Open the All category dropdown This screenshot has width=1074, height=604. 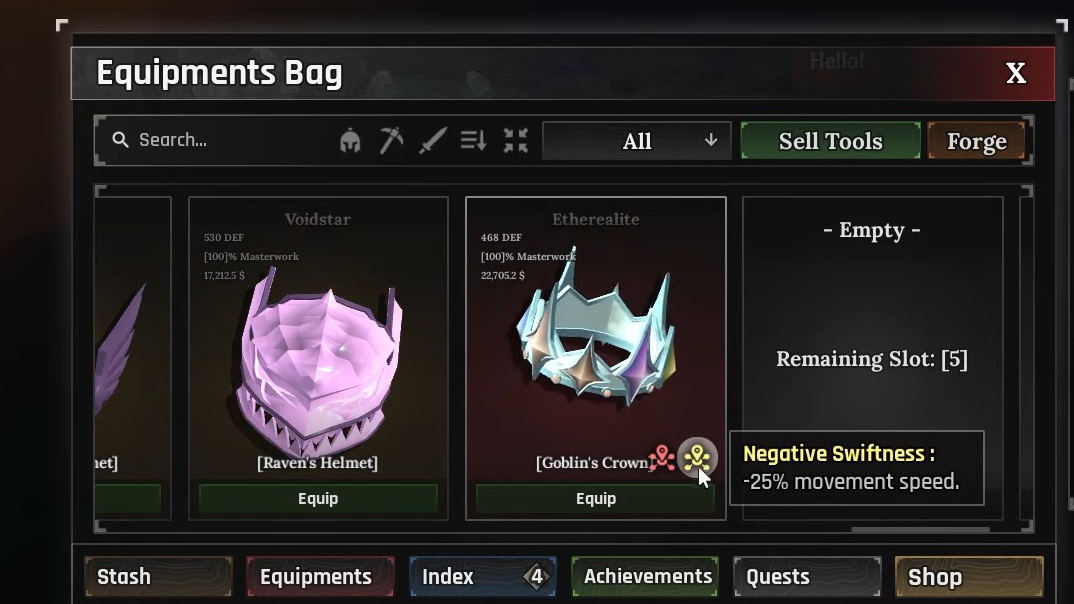coord(637,141)
